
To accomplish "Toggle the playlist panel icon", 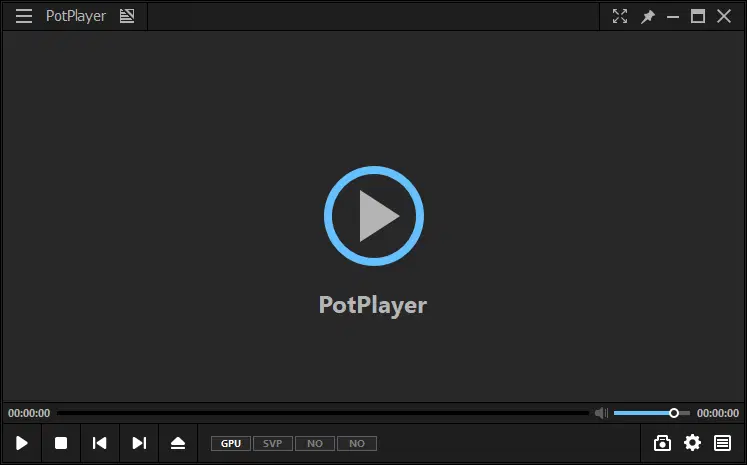I will pyautogui.click(x=722, y=443).
